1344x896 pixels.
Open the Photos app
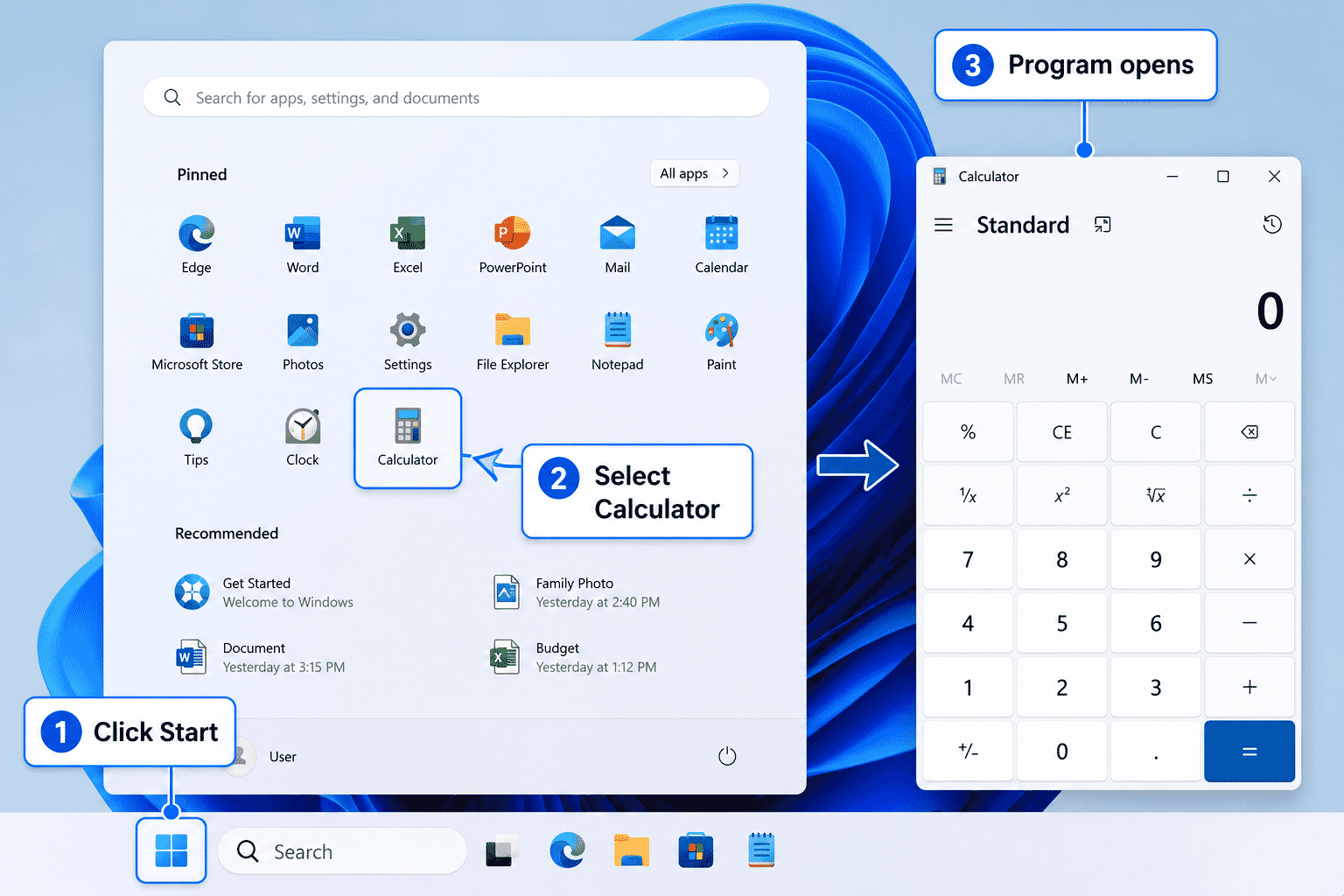point(303,341)
